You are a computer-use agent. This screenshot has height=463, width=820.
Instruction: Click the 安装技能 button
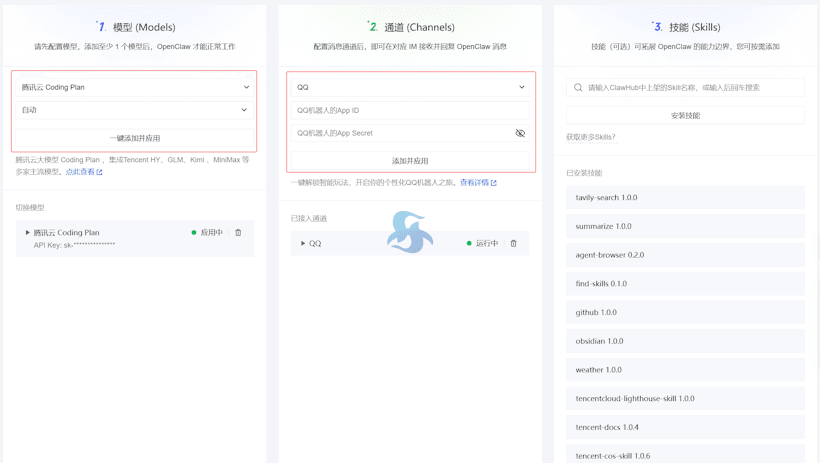tap(685, 115)
